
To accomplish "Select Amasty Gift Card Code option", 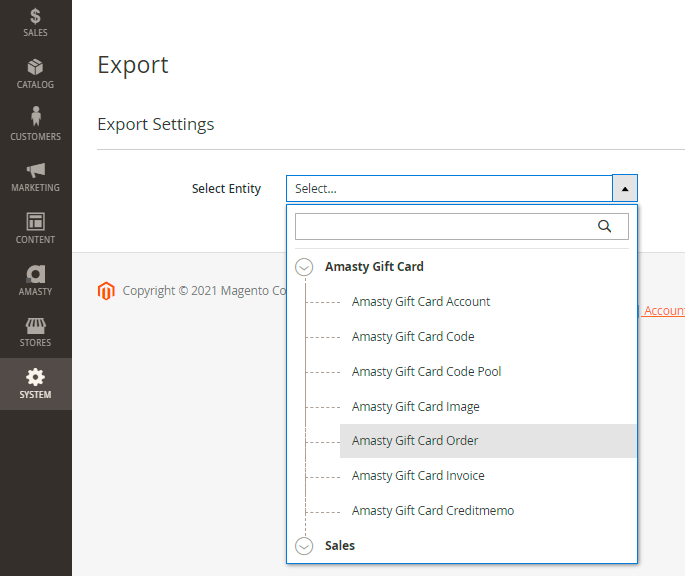I will coord(413,337).
